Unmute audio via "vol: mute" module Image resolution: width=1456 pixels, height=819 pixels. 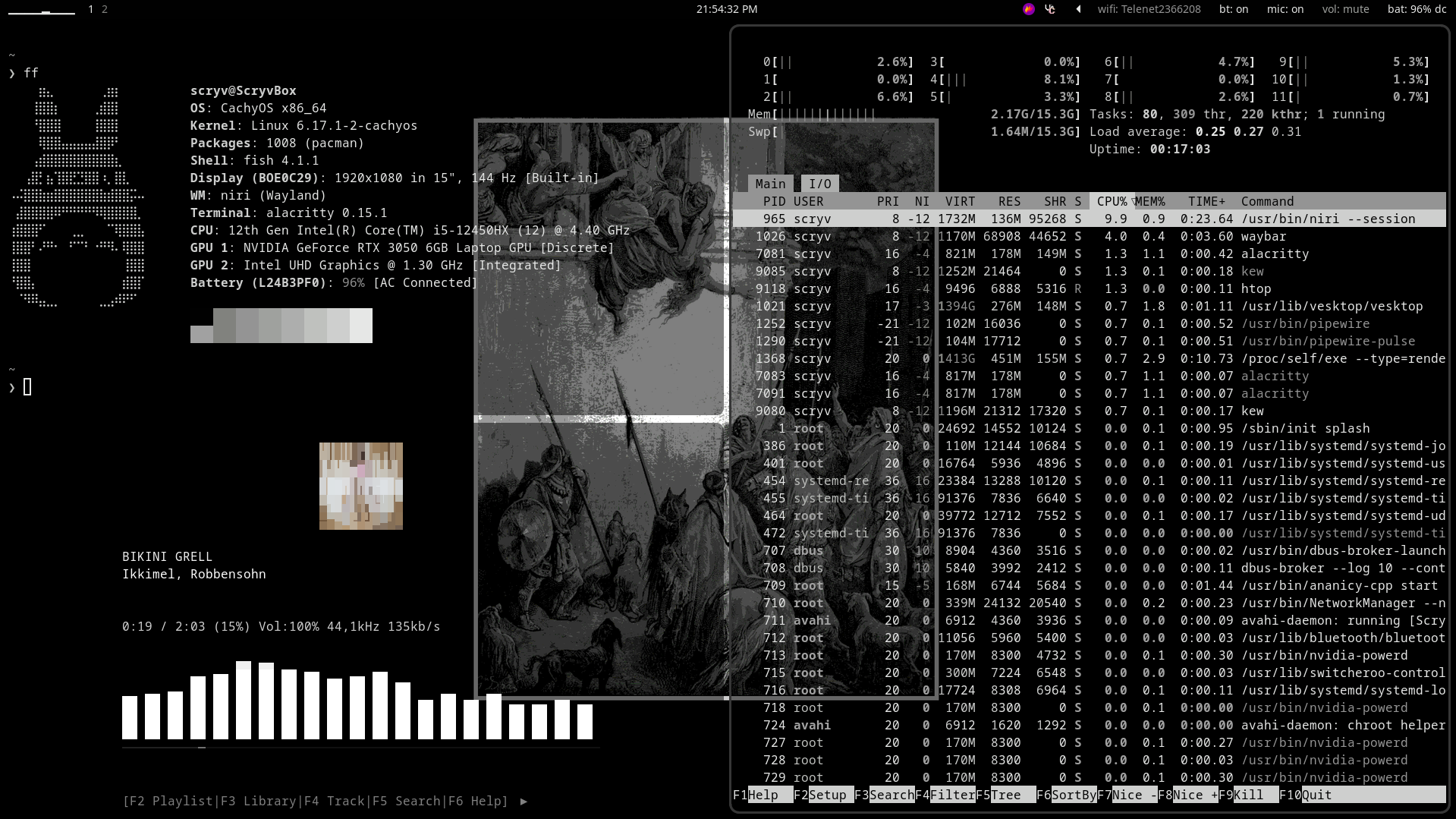click(1345, 9)
